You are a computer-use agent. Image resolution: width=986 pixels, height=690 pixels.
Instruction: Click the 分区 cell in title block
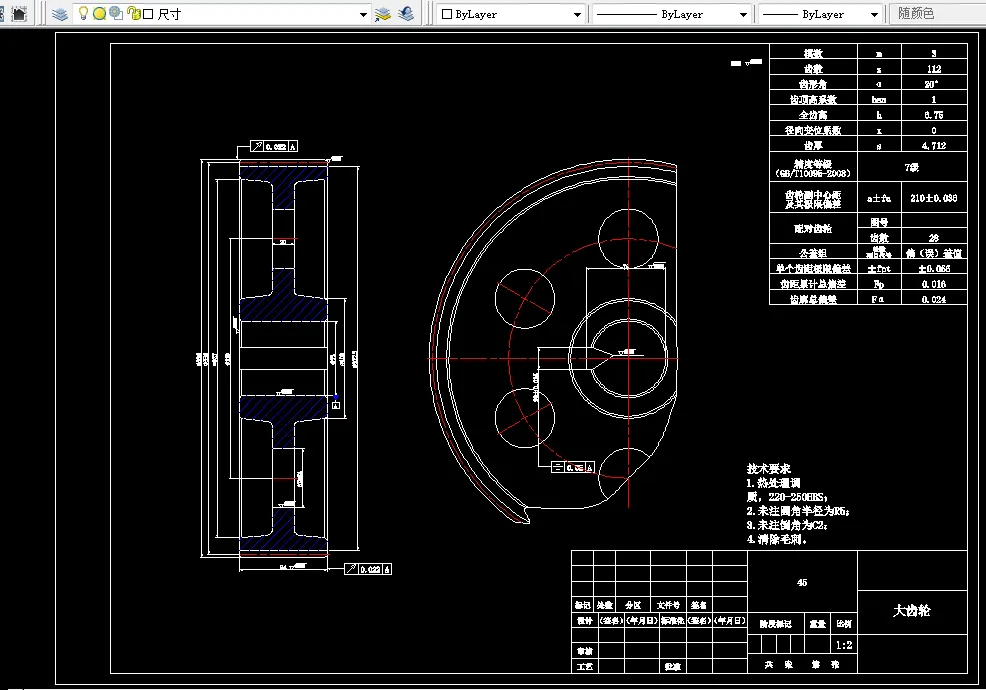pos(633,605)
